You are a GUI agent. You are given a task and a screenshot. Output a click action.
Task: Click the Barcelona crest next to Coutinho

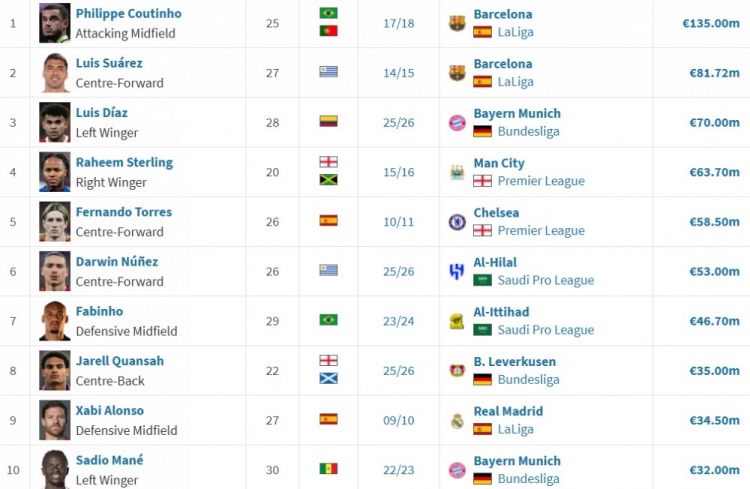tap(457, 23)
